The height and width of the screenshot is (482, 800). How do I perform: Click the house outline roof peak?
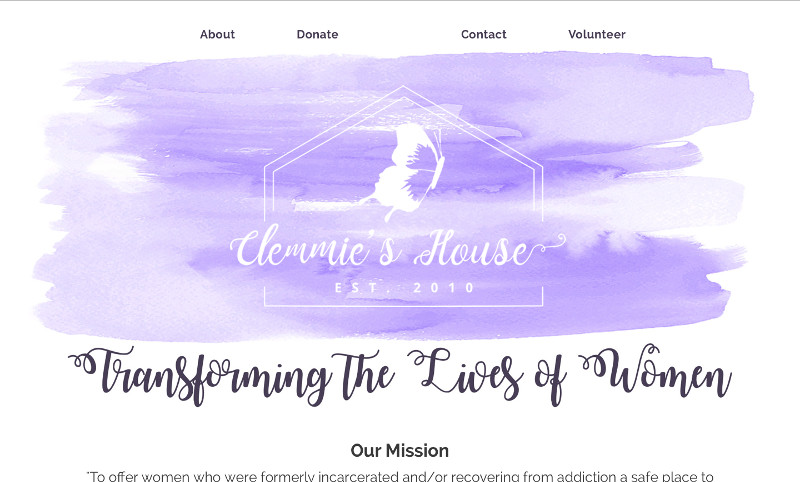click(x=403, y=91)
